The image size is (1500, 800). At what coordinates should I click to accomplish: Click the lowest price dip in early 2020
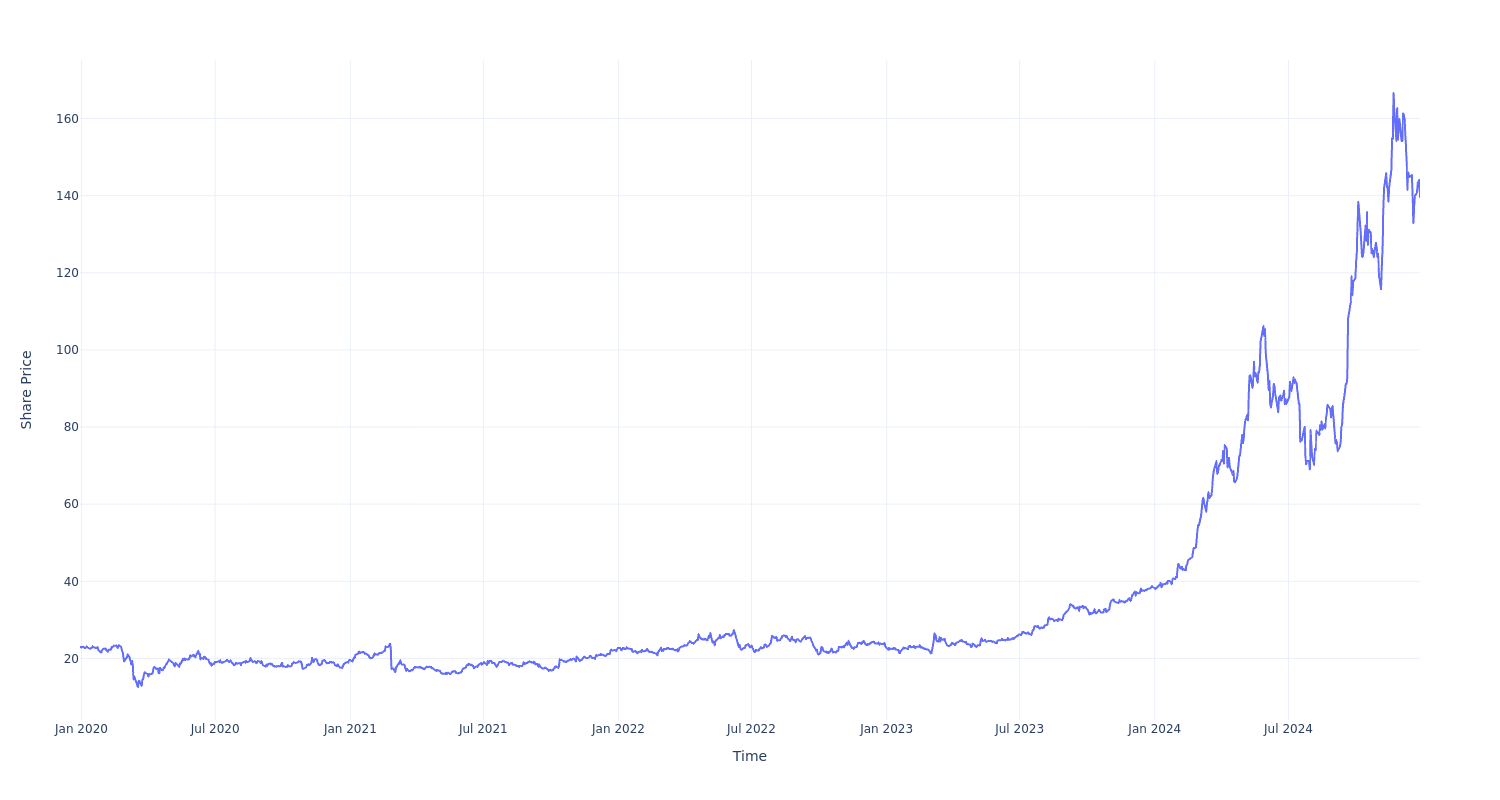tap(139, 686)
